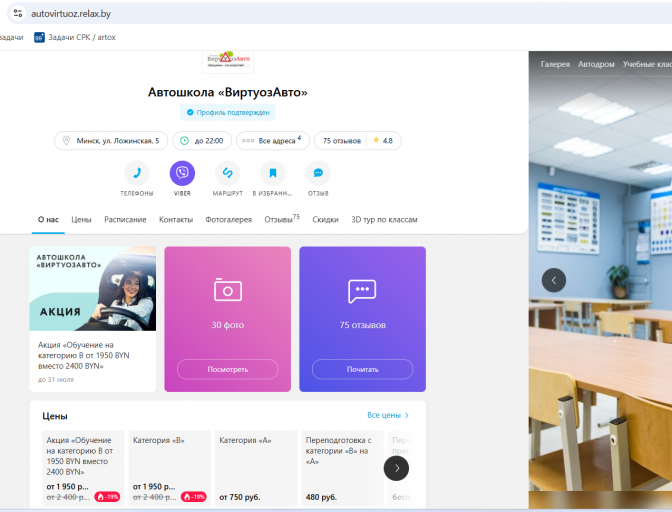Select the Галерея gallery tab

click(x=555, y=64)
